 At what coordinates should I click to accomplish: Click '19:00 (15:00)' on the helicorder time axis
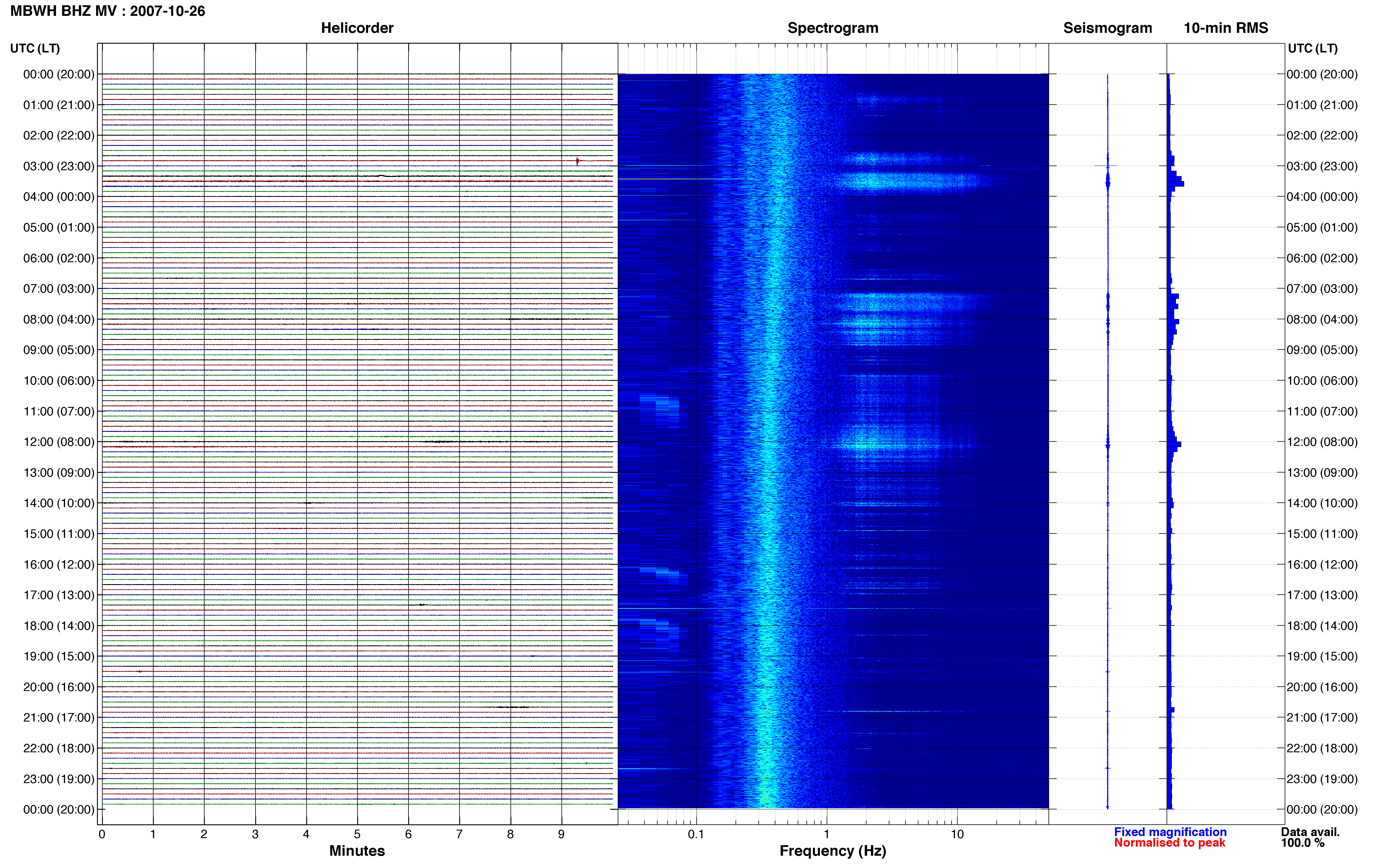pos(59,656)
